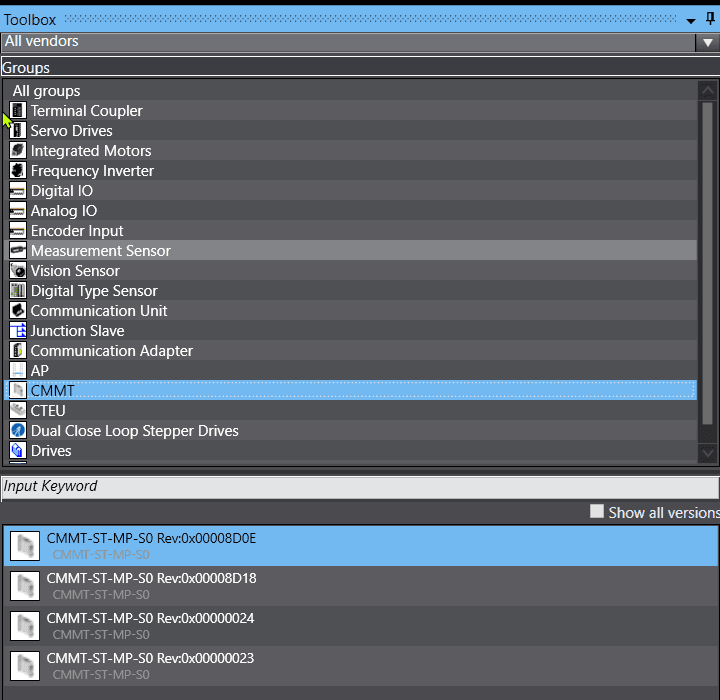
Task: Select the Drives group
Action: 351,450
